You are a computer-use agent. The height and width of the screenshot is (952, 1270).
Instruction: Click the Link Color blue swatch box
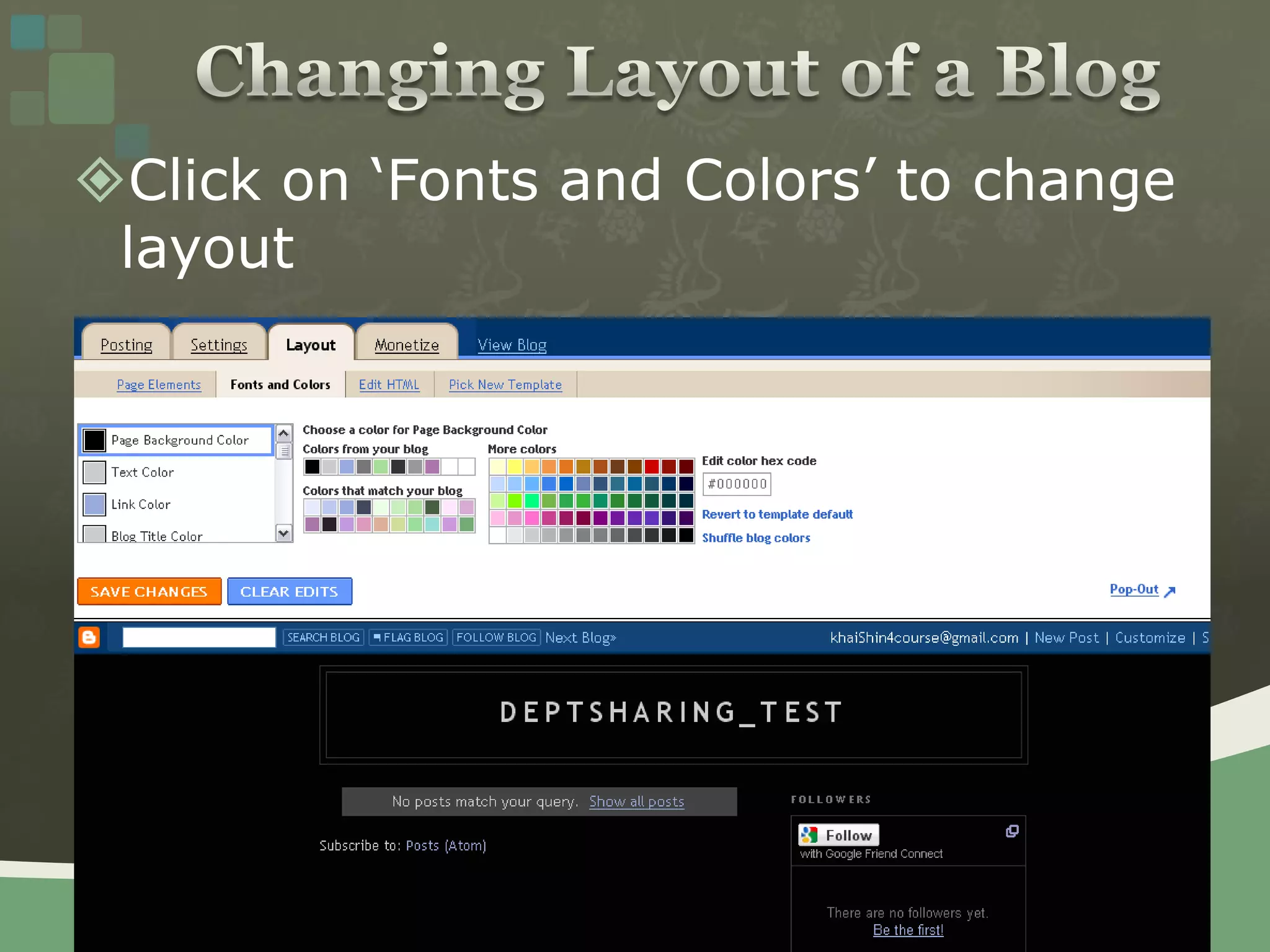tap(94, 505)
